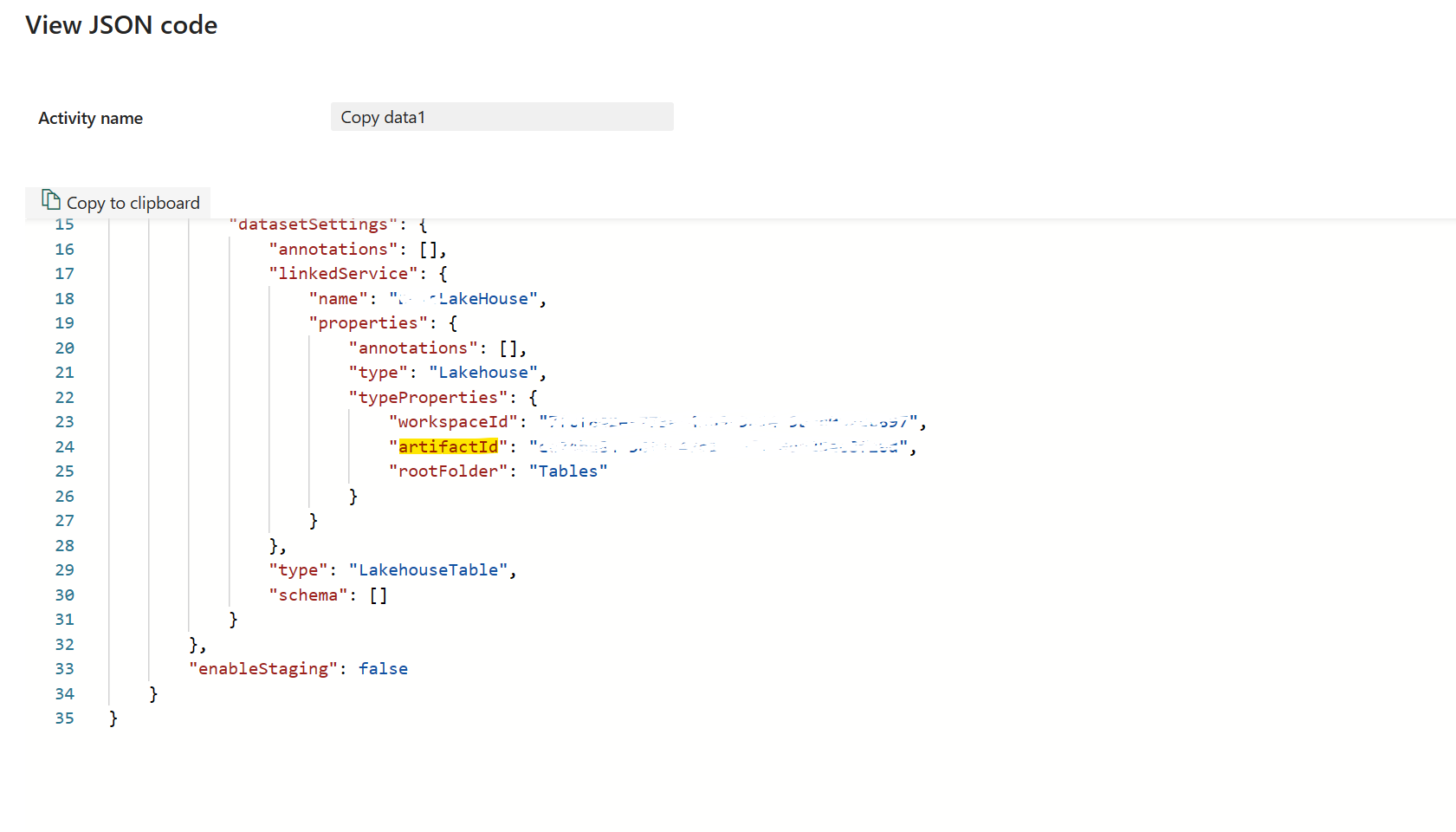Click the enableStaging false value
The width and height of the screenshot is (1456, 832).
[383, 668]
